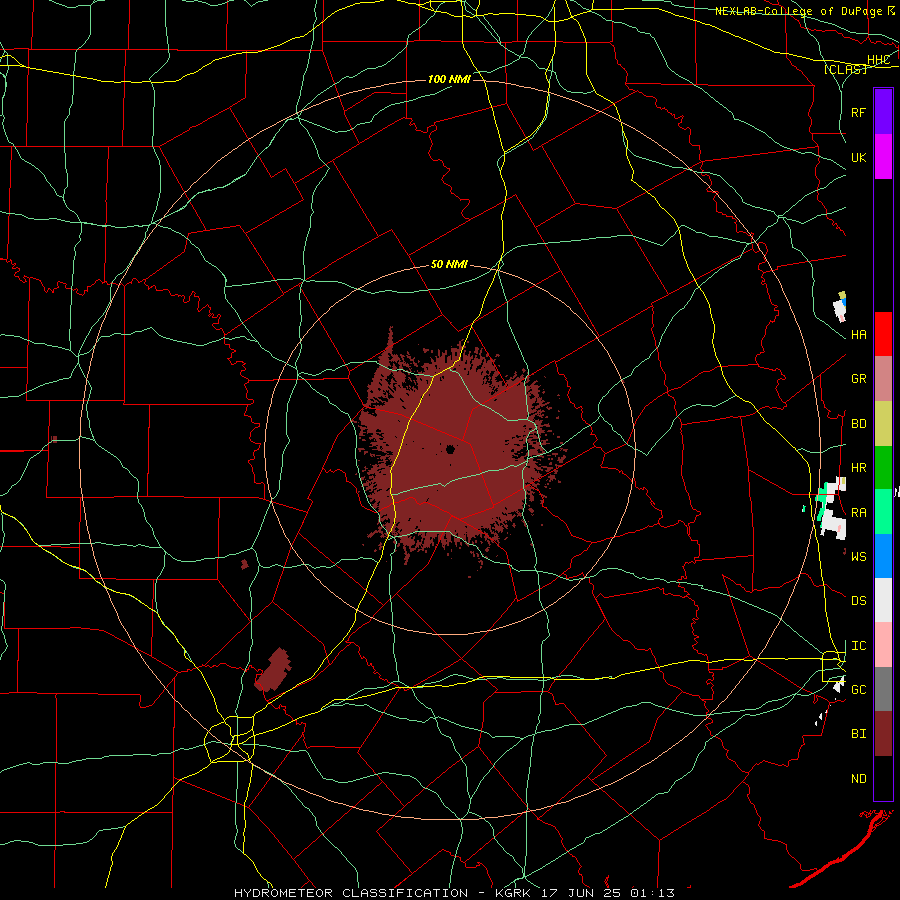
Task: Click the BD legend label
Action: pyautogui.click(x=858, y=424)
